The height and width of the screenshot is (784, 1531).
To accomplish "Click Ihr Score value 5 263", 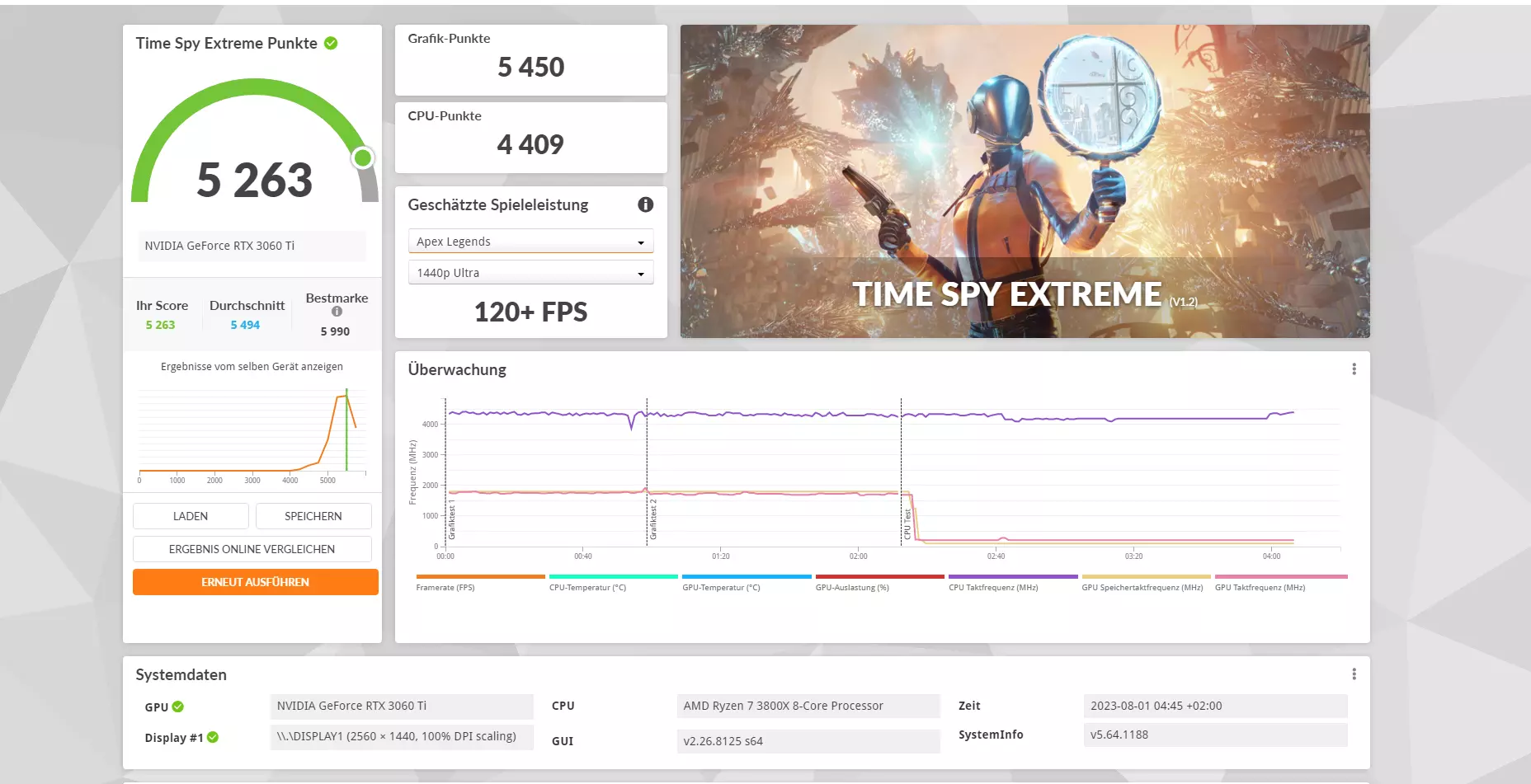I will (x=160, y=325).
